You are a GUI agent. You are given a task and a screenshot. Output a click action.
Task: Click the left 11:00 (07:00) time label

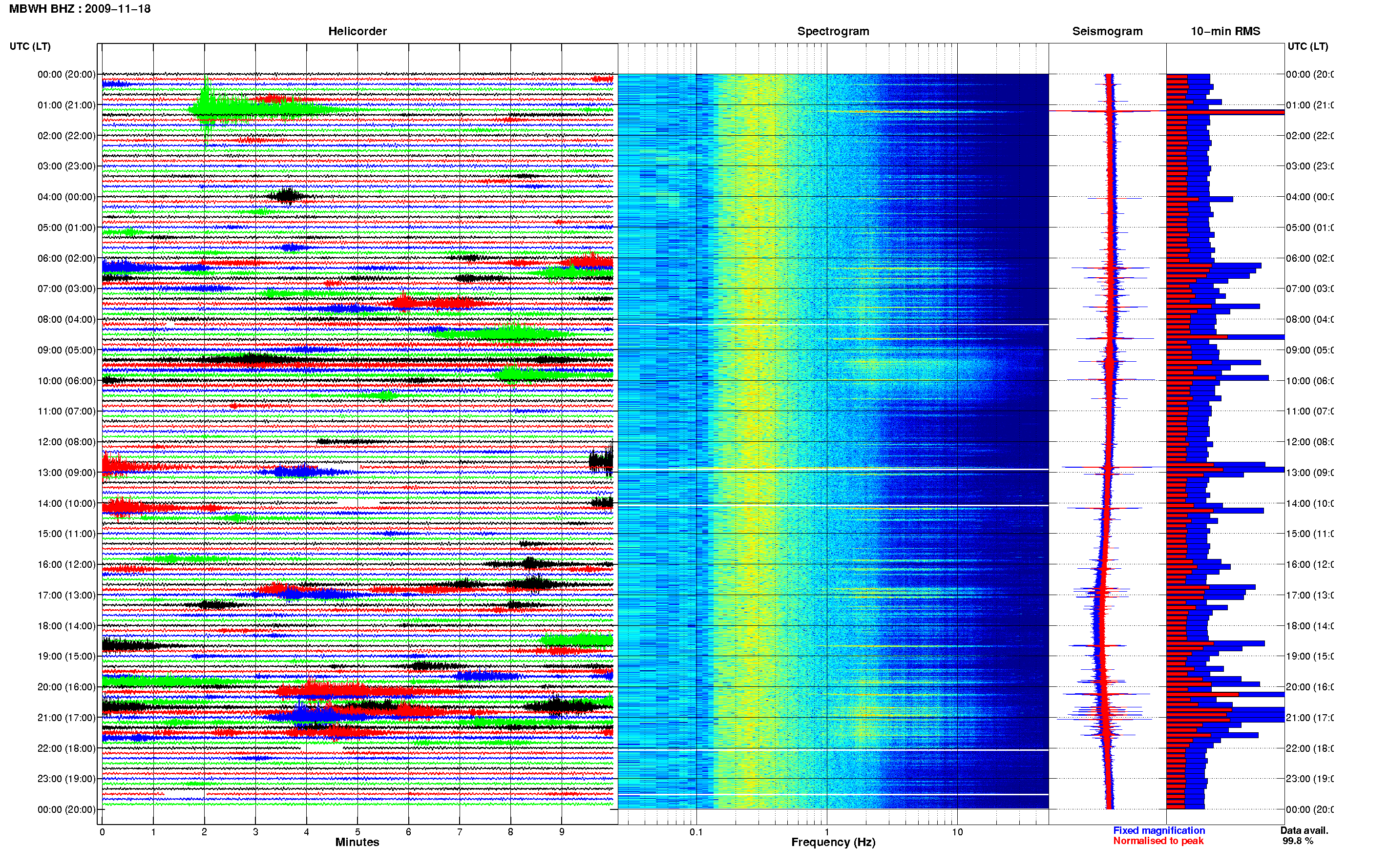(66, 411)
